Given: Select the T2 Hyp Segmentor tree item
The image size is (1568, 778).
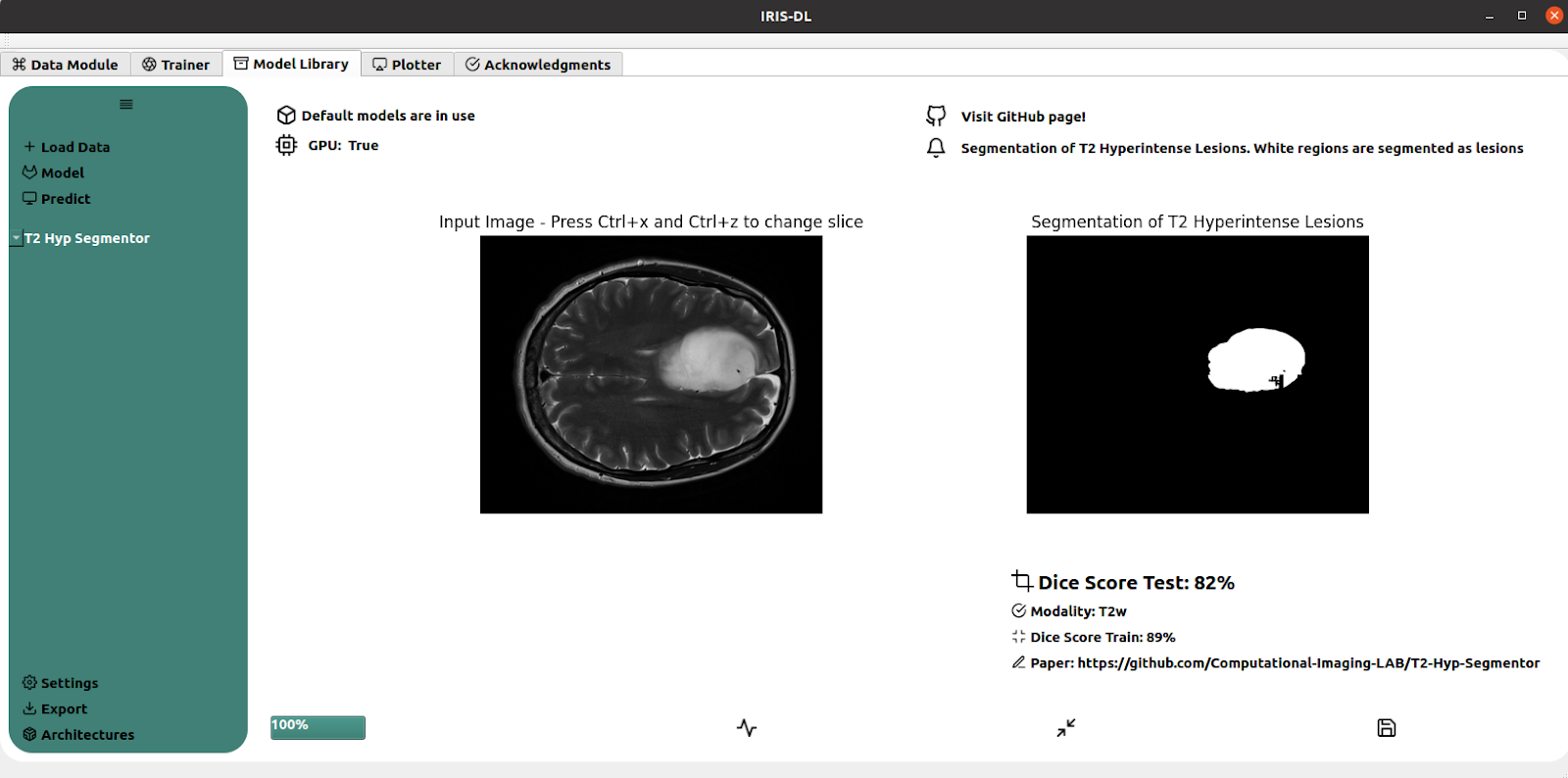Looking at the screenshot, I should coord(87,238).
